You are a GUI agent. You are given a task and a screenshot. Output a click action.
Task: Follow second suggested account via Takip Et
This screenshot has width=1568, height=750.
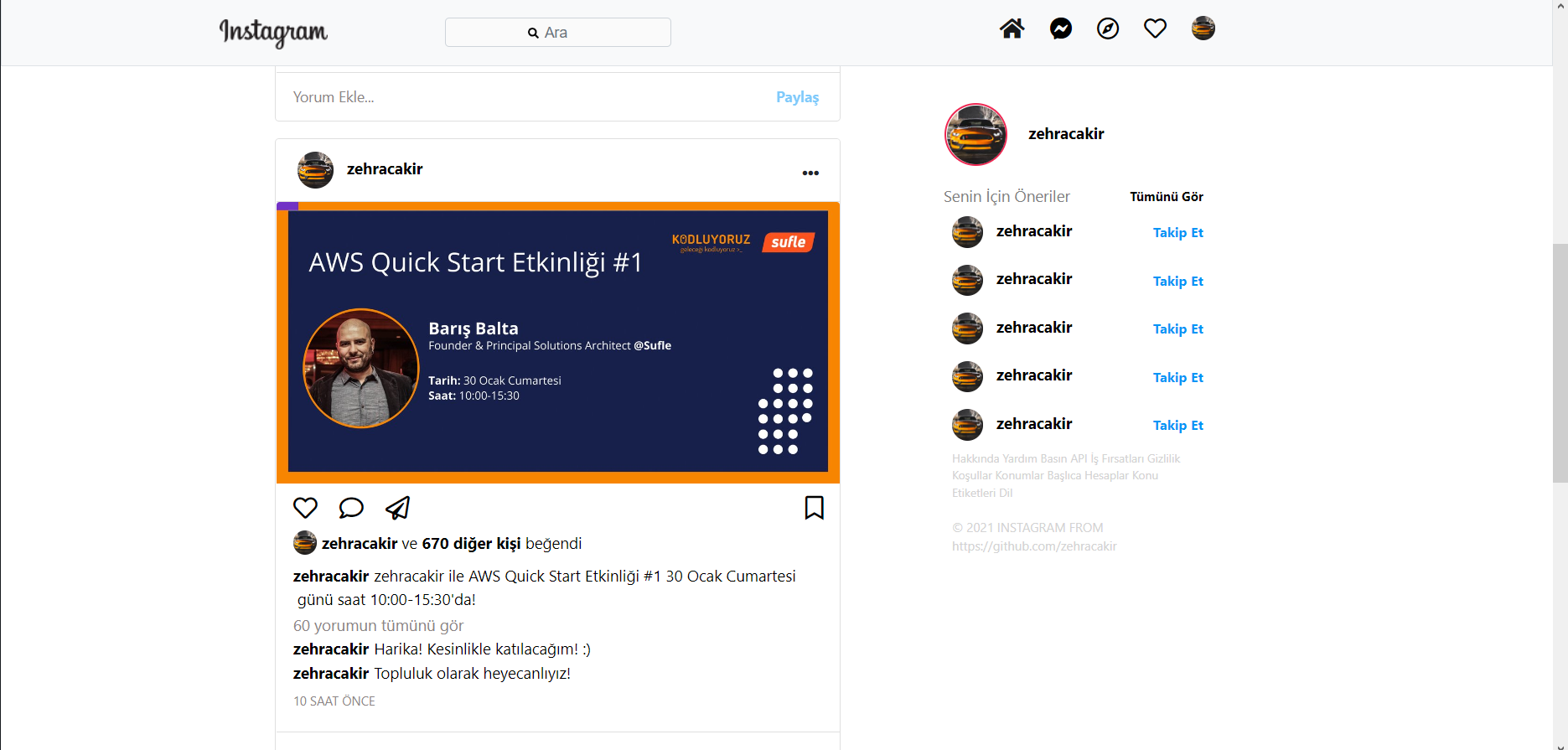pyautogui.click(x=1177, y=282)
